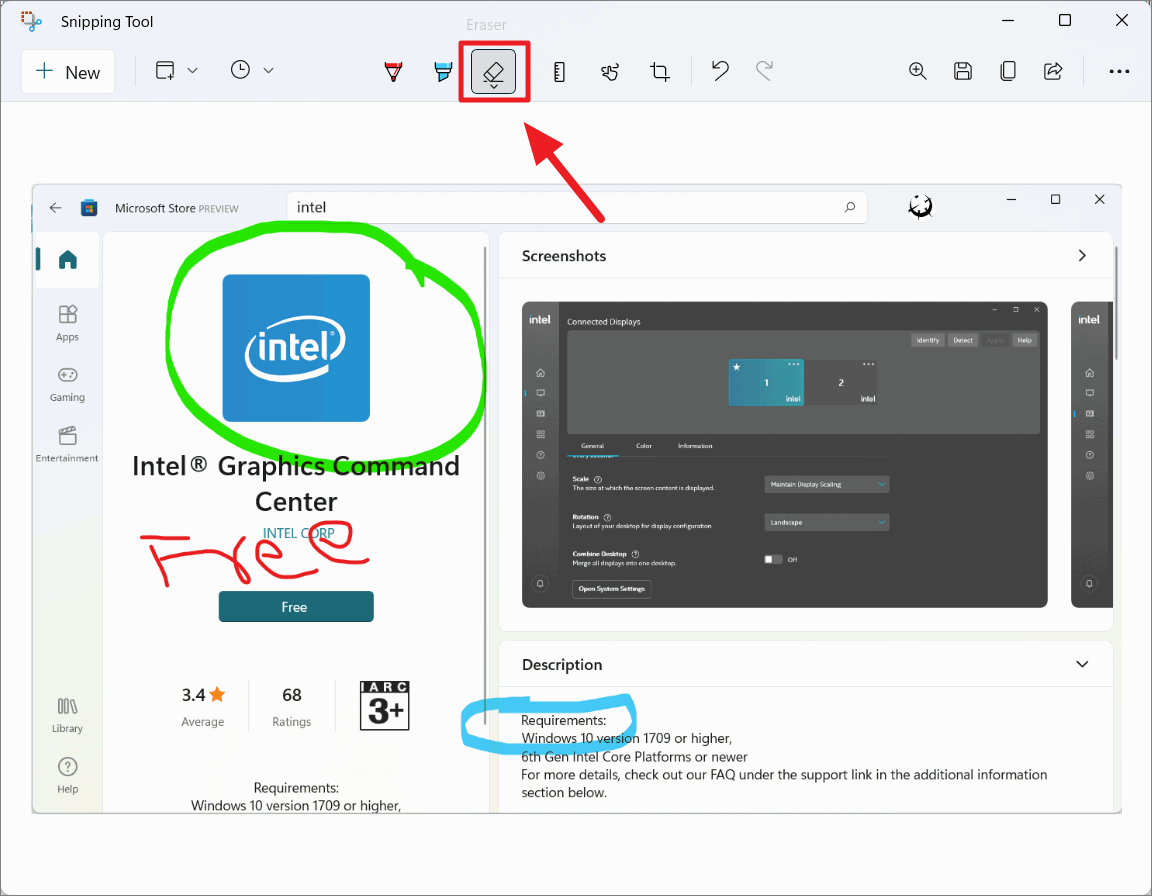Open the INTEL CORP publisher link
1152x896 pixels.
[x=298, y=533]
